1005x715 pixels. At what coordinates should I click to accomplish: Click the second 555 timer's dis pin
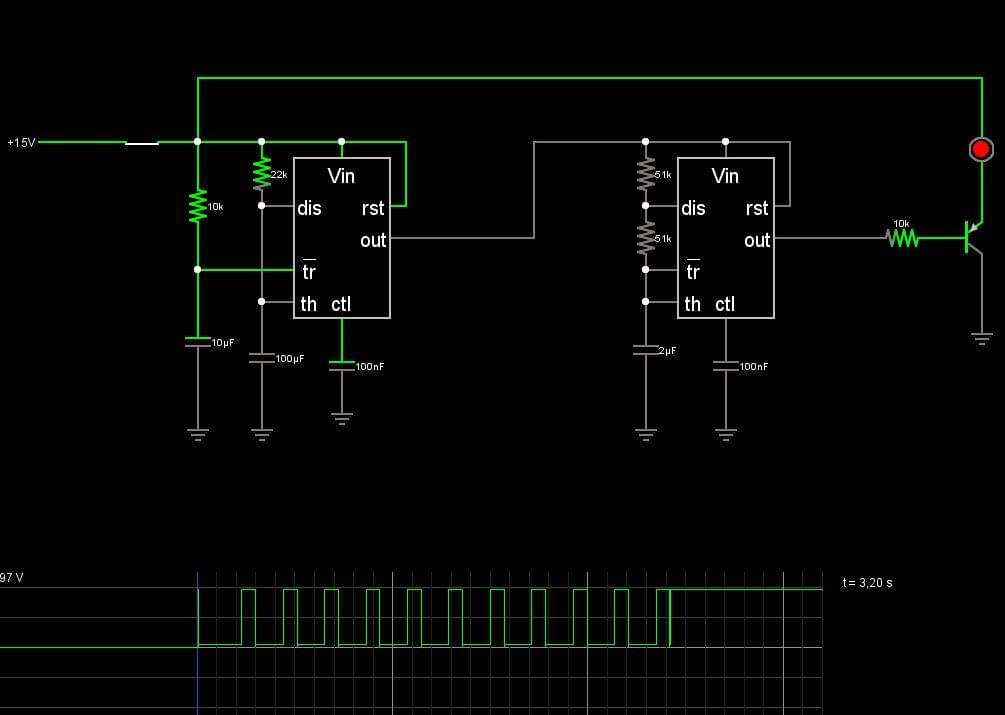[x=694, y=208]
